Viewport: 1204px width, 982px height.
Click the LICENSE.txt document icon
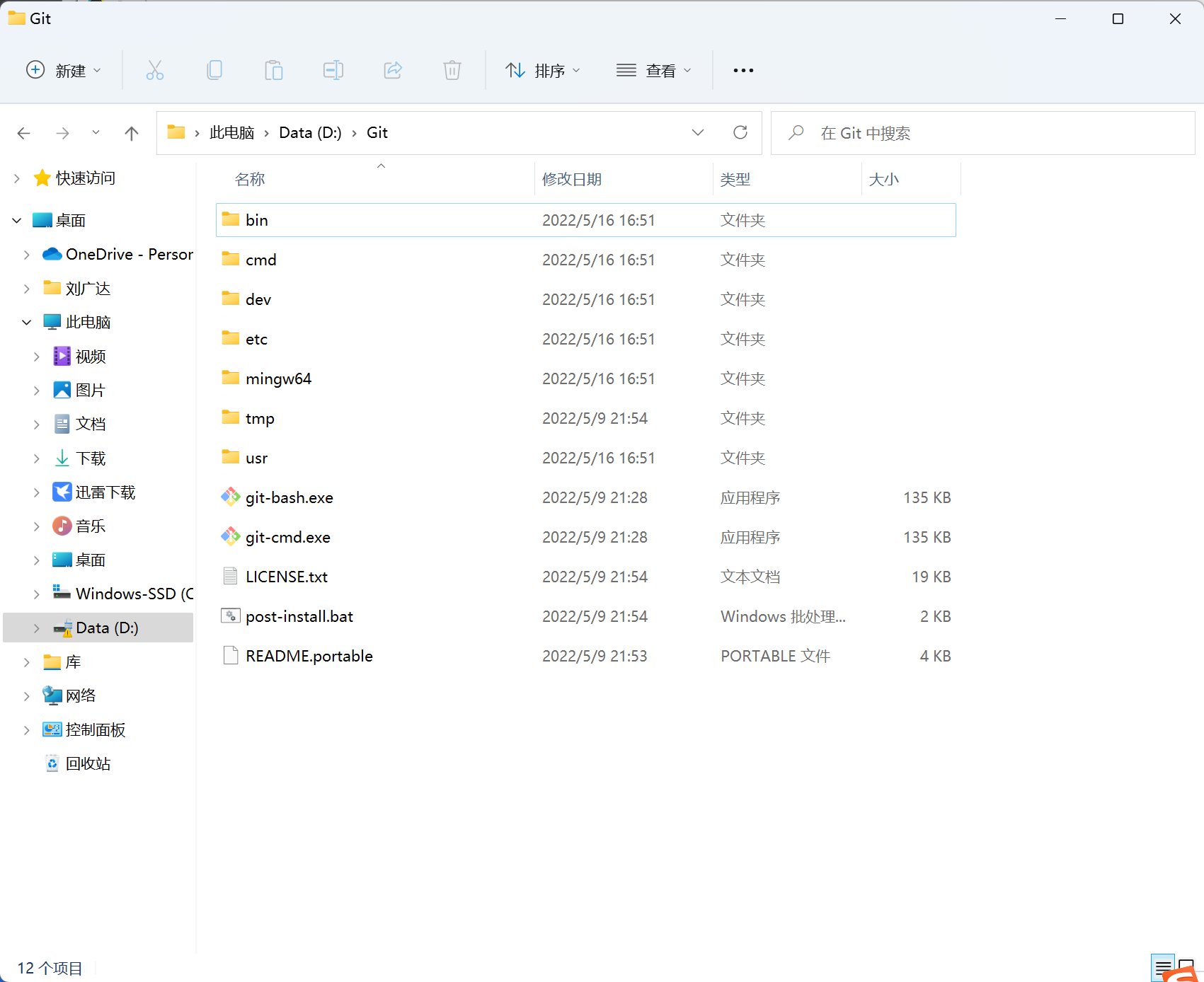[230, 577]
